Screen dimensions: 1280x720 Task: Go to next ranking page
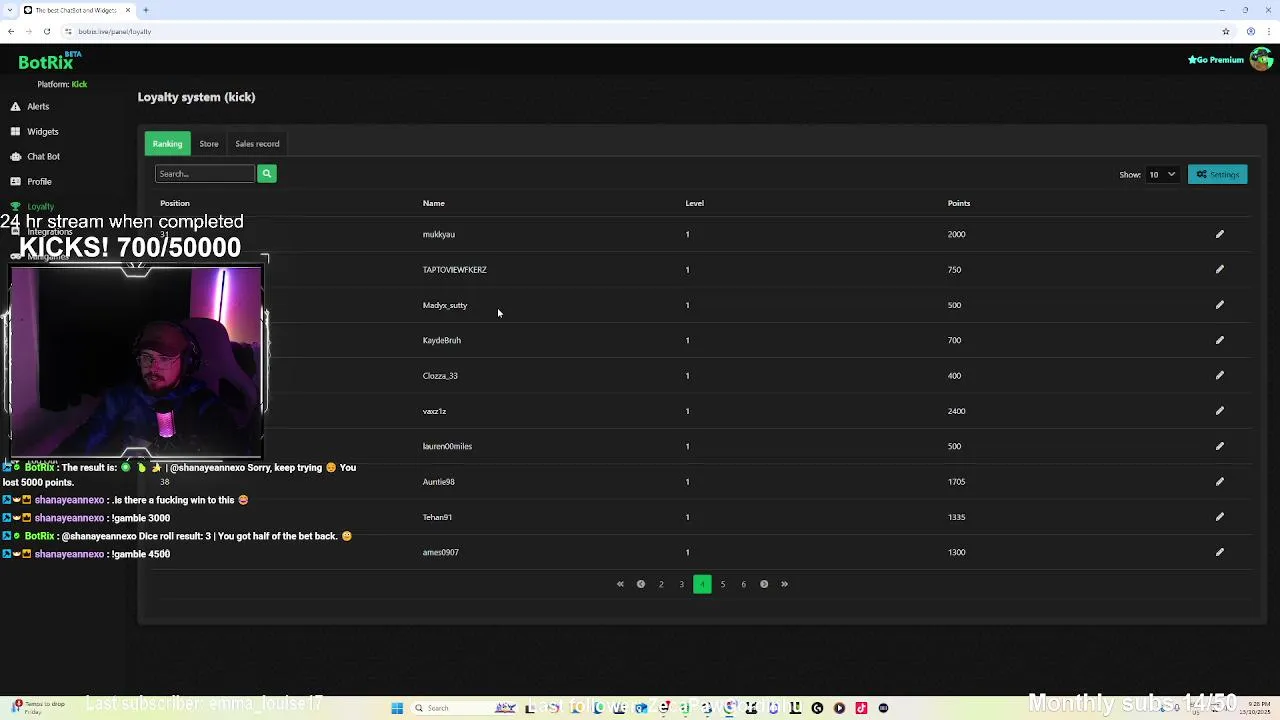coord(764,584)
